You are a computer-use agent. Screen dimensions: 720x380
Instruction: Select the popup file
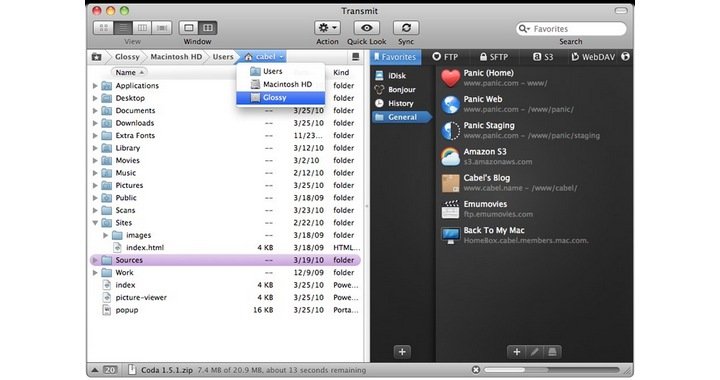pos(226,310)
